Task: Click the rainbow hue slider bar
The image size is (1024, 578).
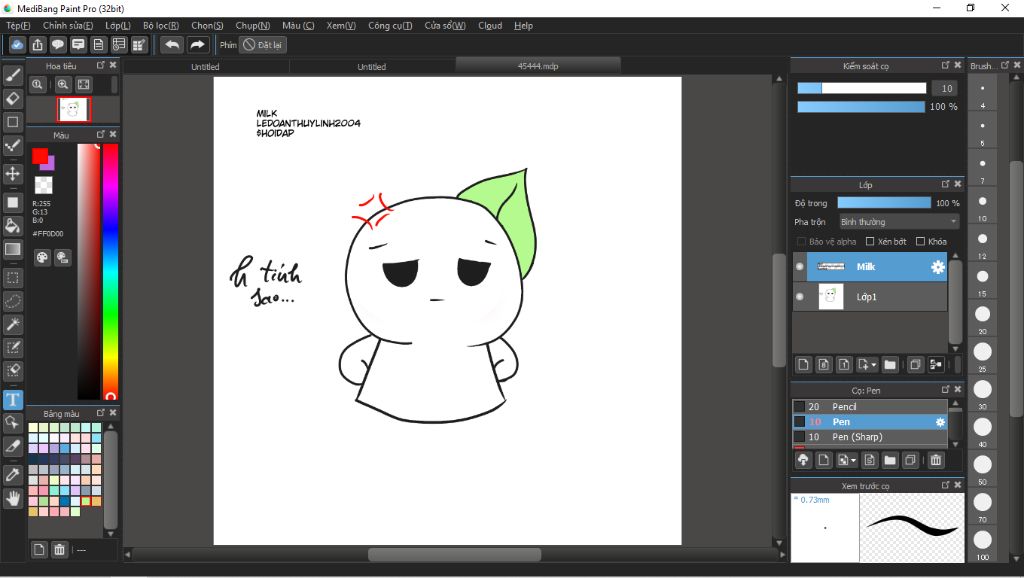Action: pos(110,270)
